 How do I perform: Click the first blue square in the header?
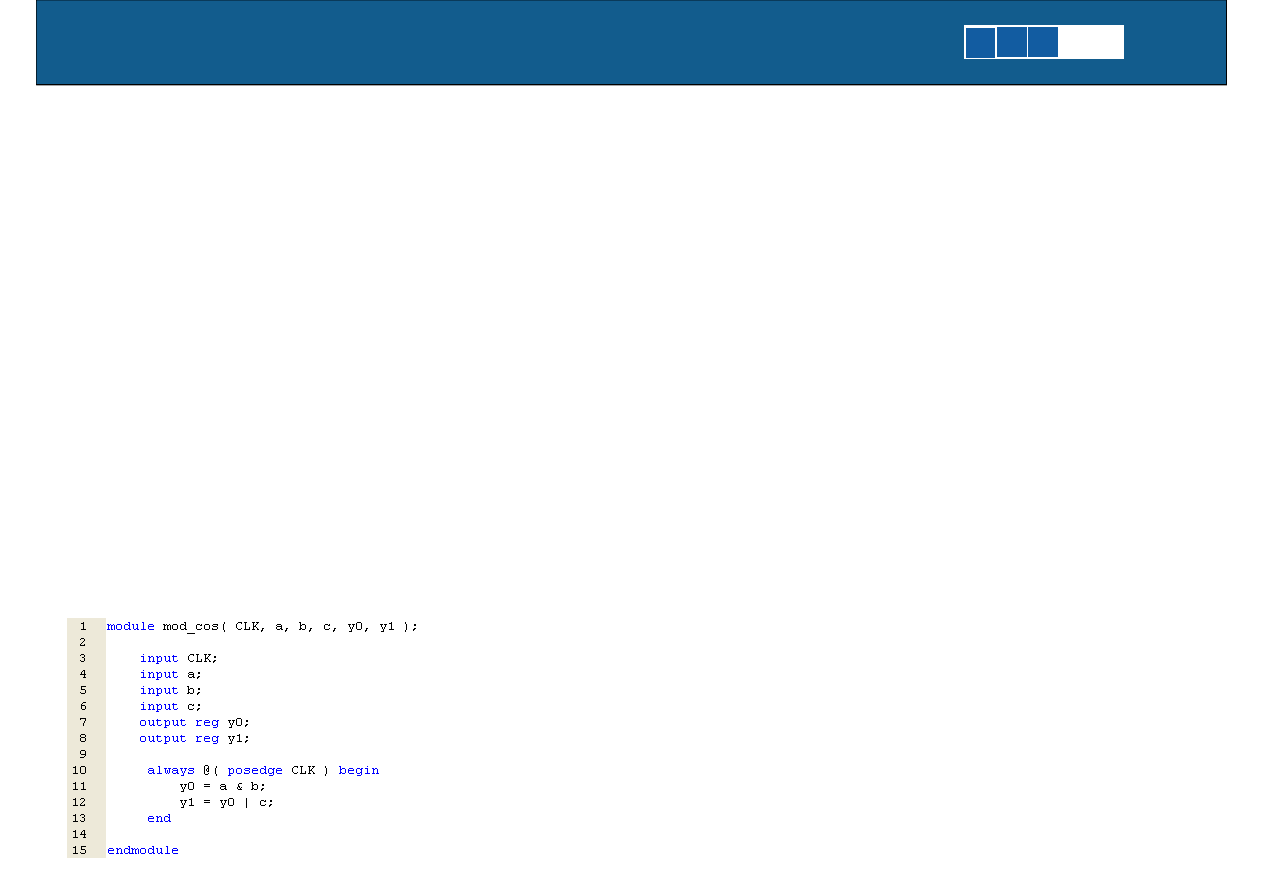[x=980, y=43]
